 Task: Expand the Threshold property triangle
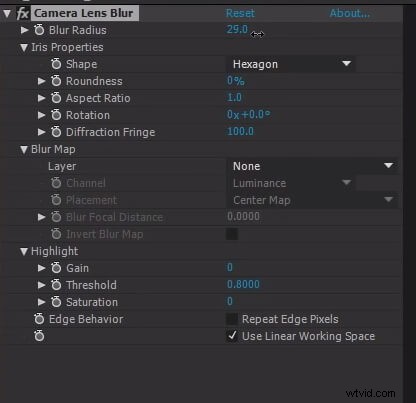click(x=41, y=285)
